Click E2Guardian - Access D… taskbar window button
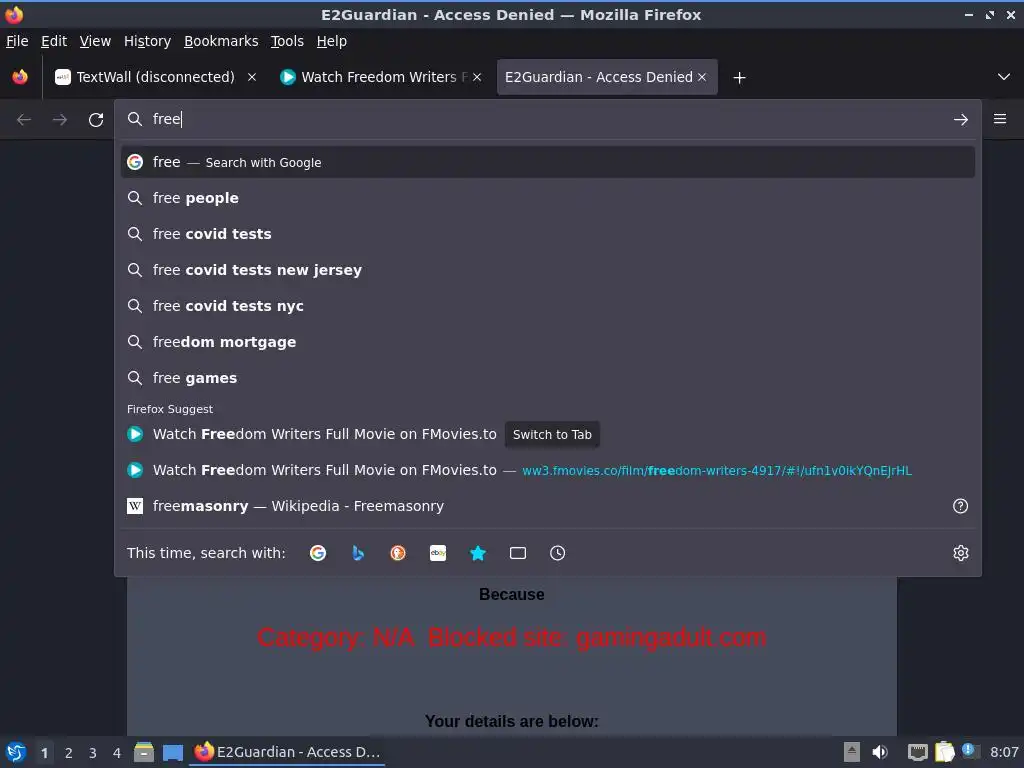The height and width of the screenshot is (768, 1024). tap(287, 752)
